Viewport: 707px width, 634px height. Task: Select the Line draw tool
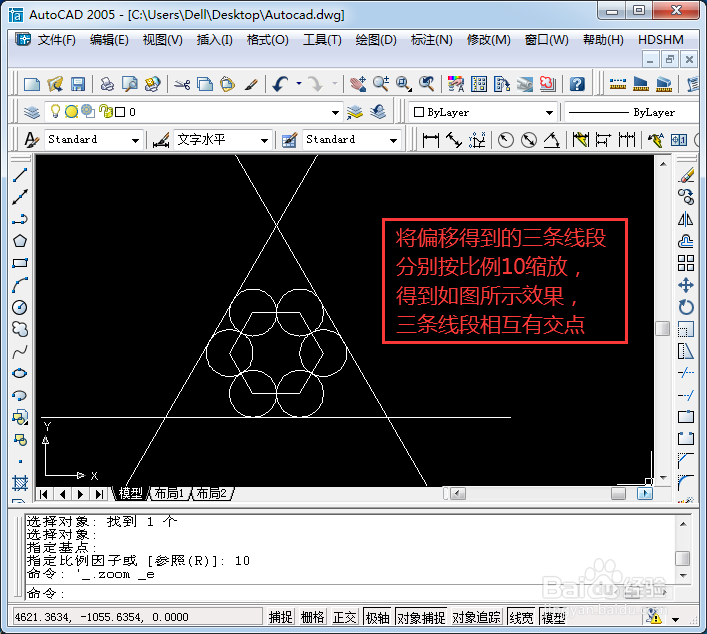point(20,175)
